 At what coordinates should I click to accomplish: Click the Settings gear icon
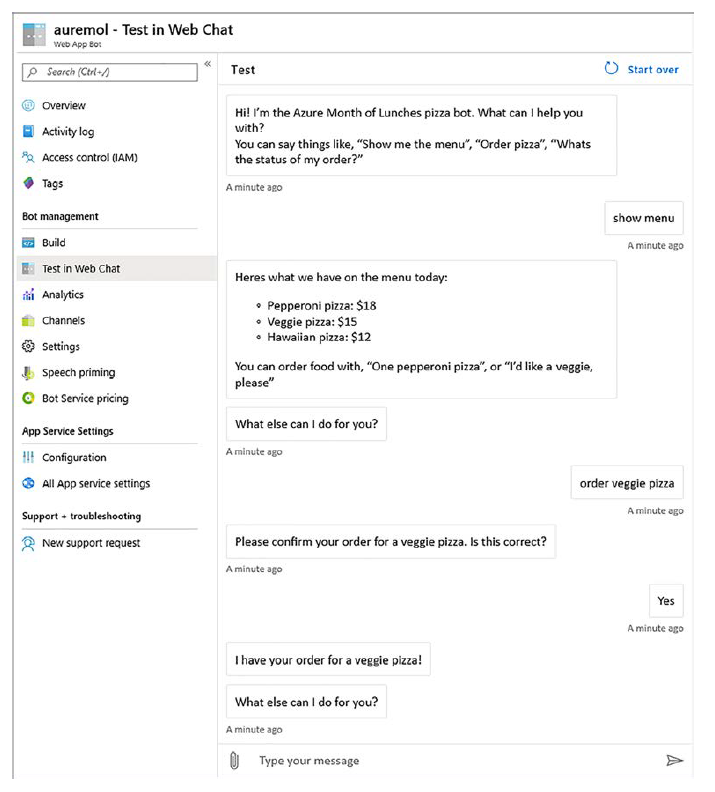pos(28,347)
